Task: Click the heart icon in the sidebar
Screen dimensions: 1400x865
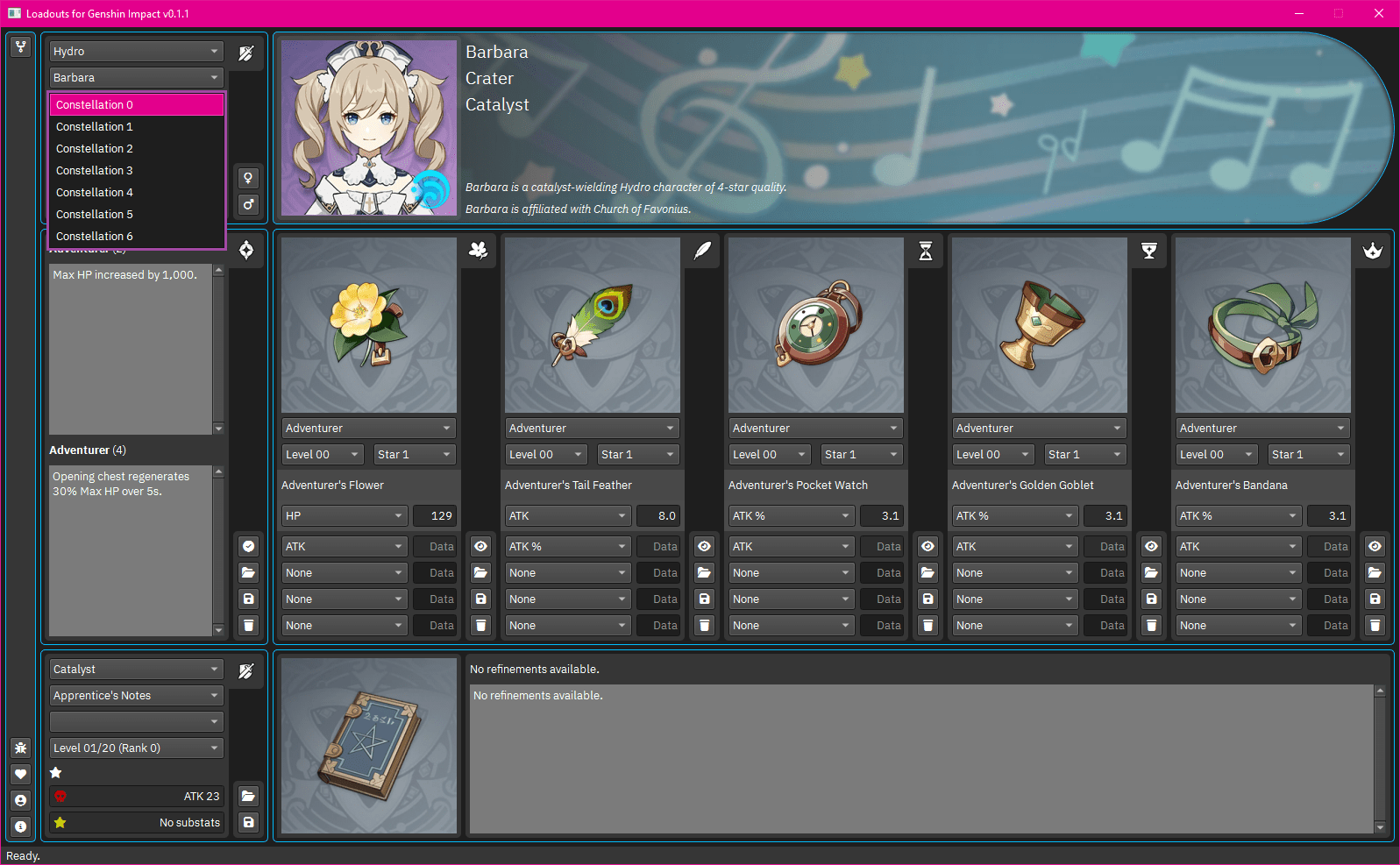Action: 21,774
